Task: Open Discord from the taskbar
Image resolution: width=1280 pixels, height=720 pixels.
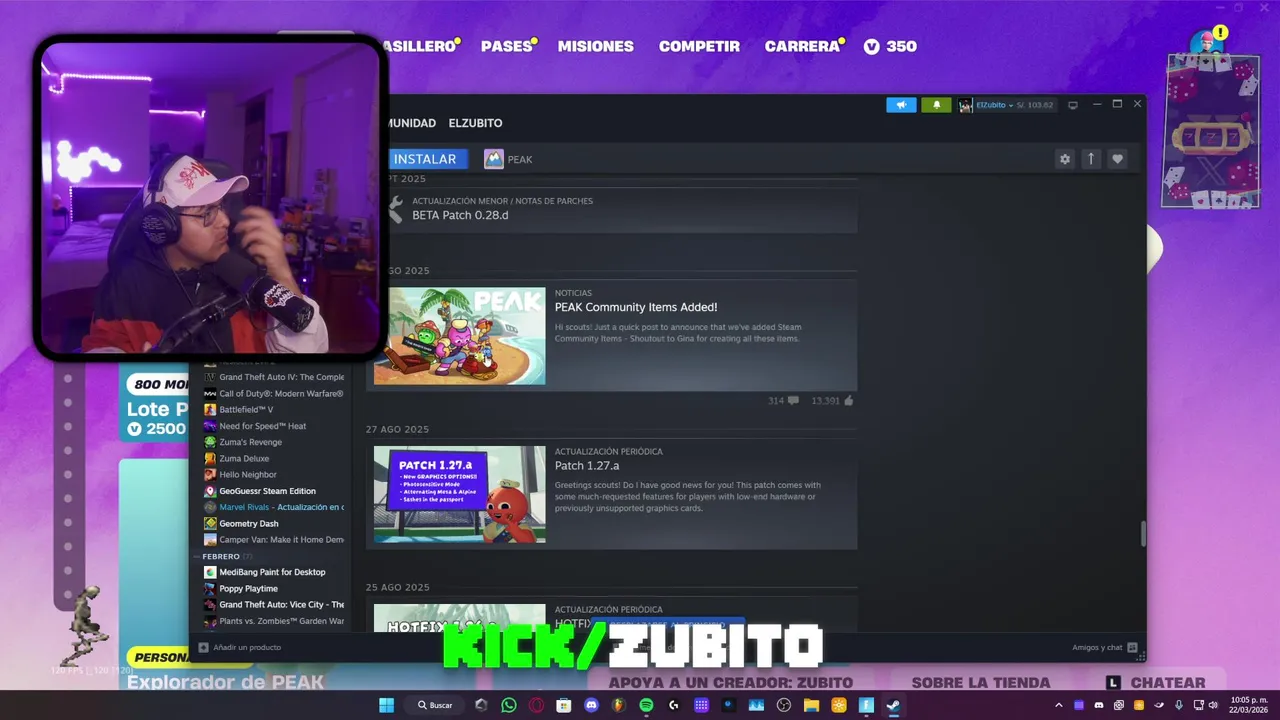Action: click(x=591, y=705)
